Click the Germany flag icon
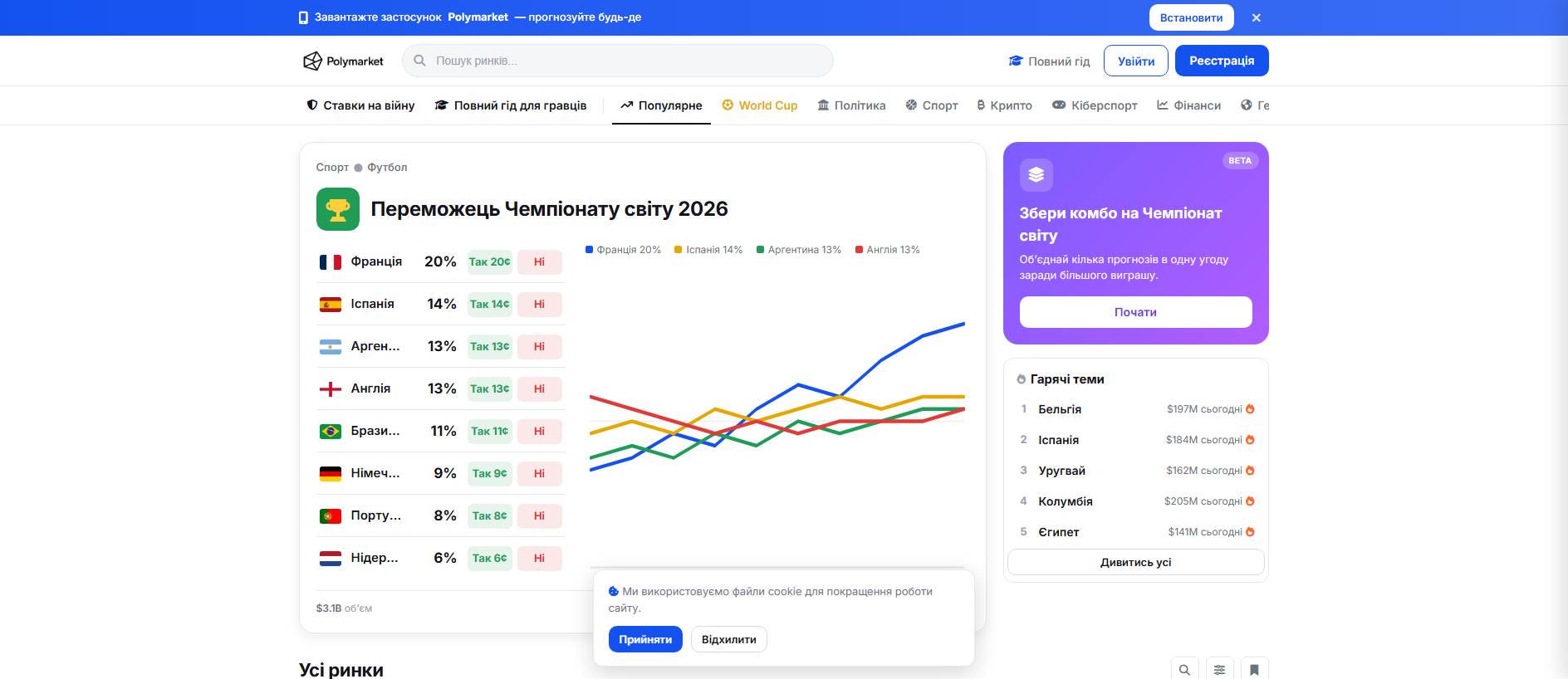This screenshot has width=1568, height=679. pyautogui.click(x=331, y=474)
